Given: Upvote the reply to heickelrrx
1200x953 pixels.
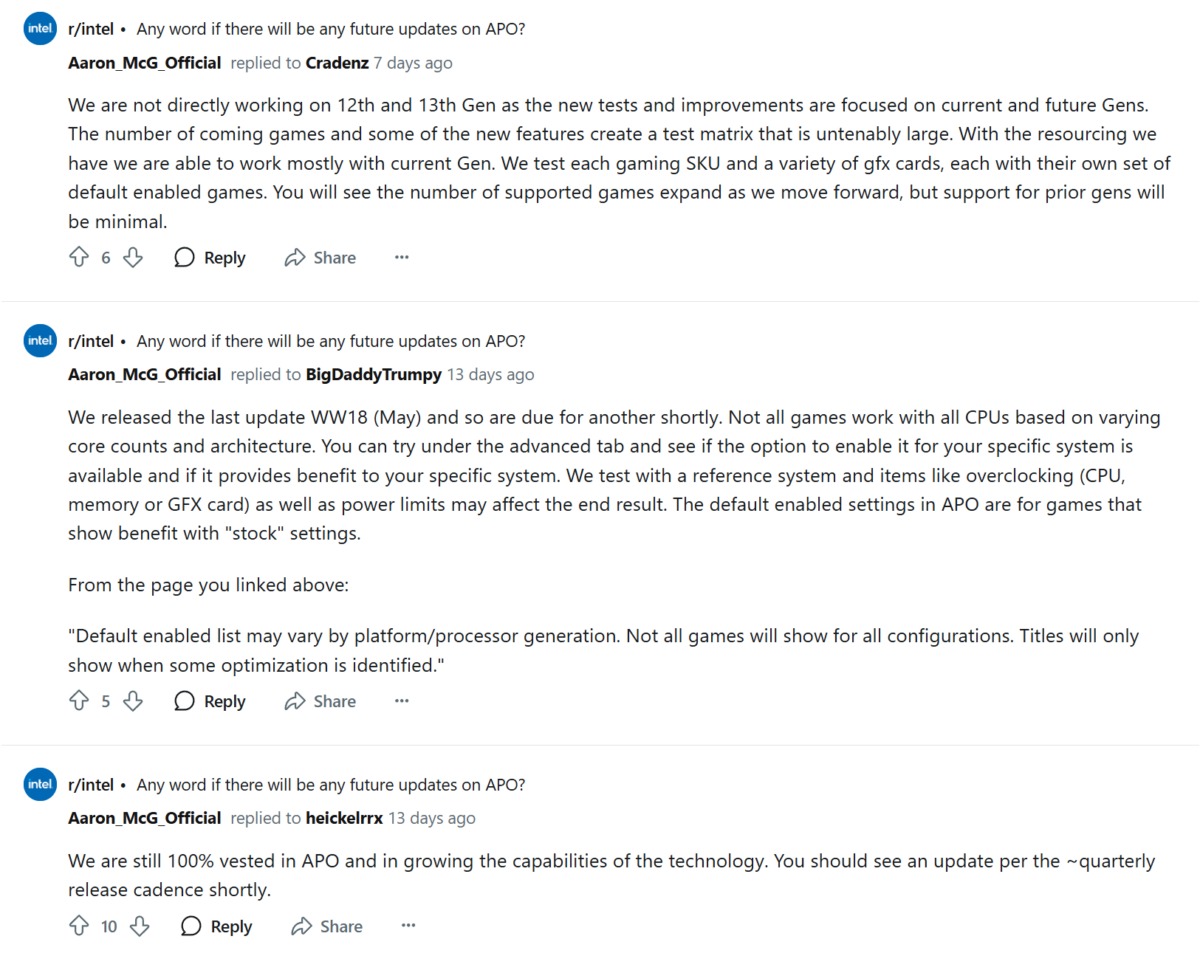Looking at the screenshot, I should [x=79, y=927].
